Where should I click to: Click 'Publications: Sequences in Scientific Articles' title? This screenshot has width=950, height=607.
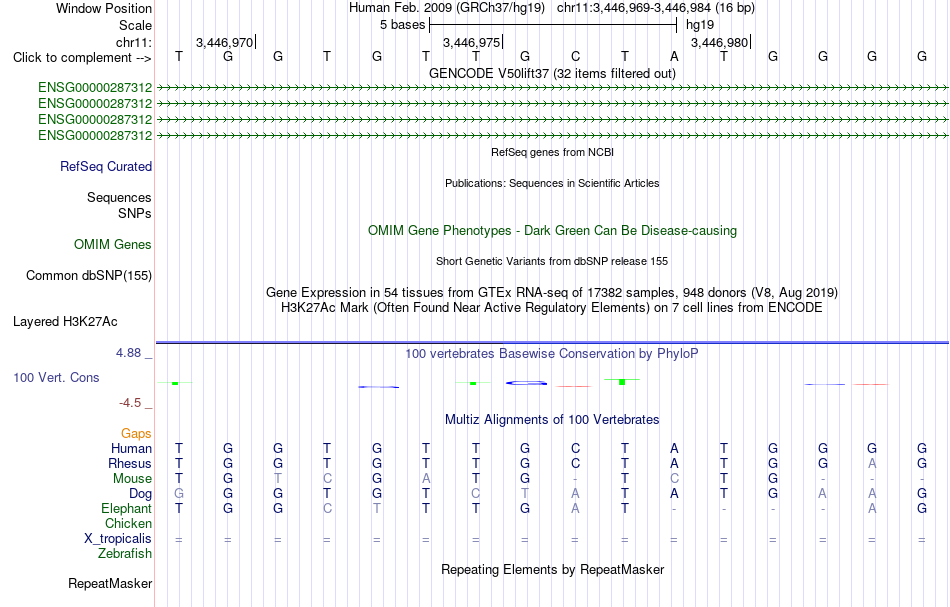553,183
